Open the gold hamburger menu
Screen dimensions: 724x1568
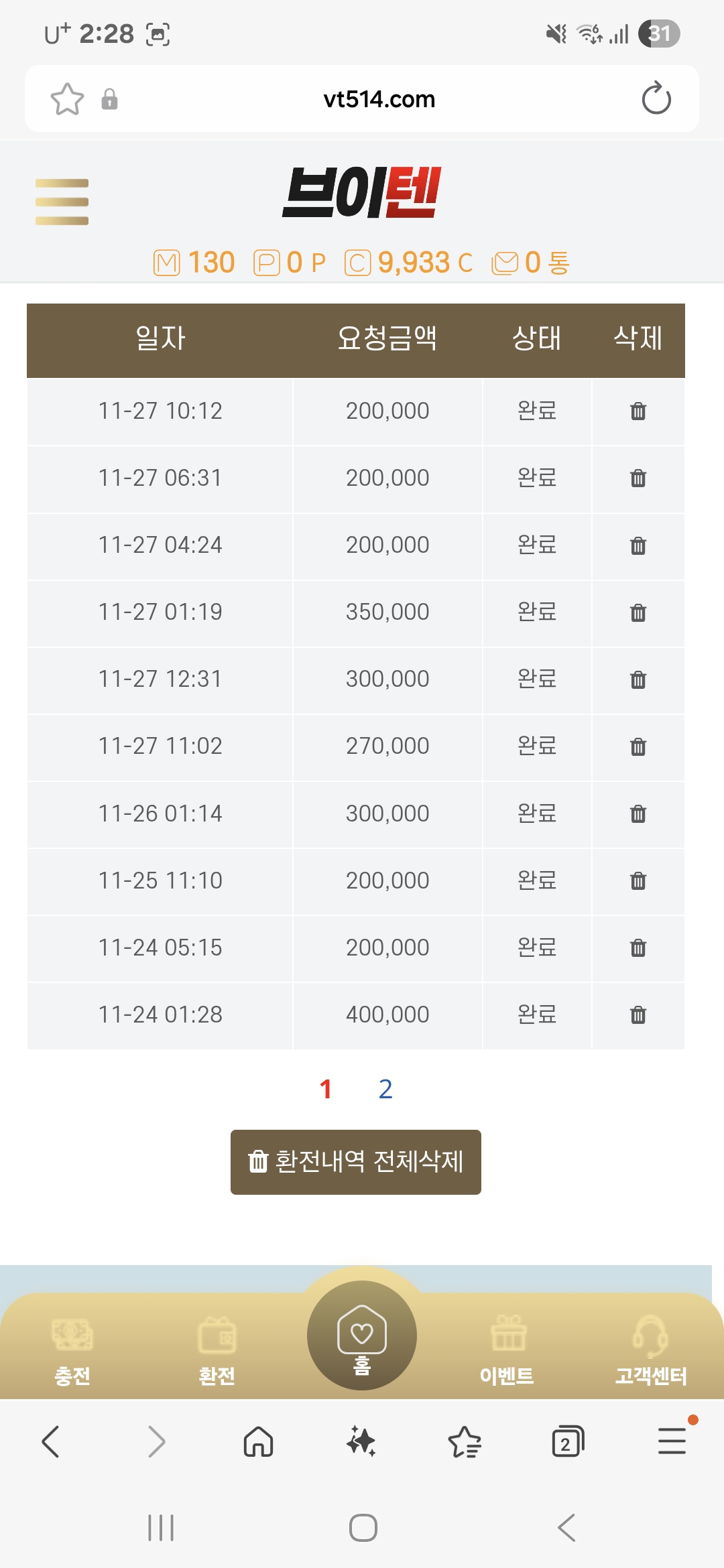(x=62, y=202)
